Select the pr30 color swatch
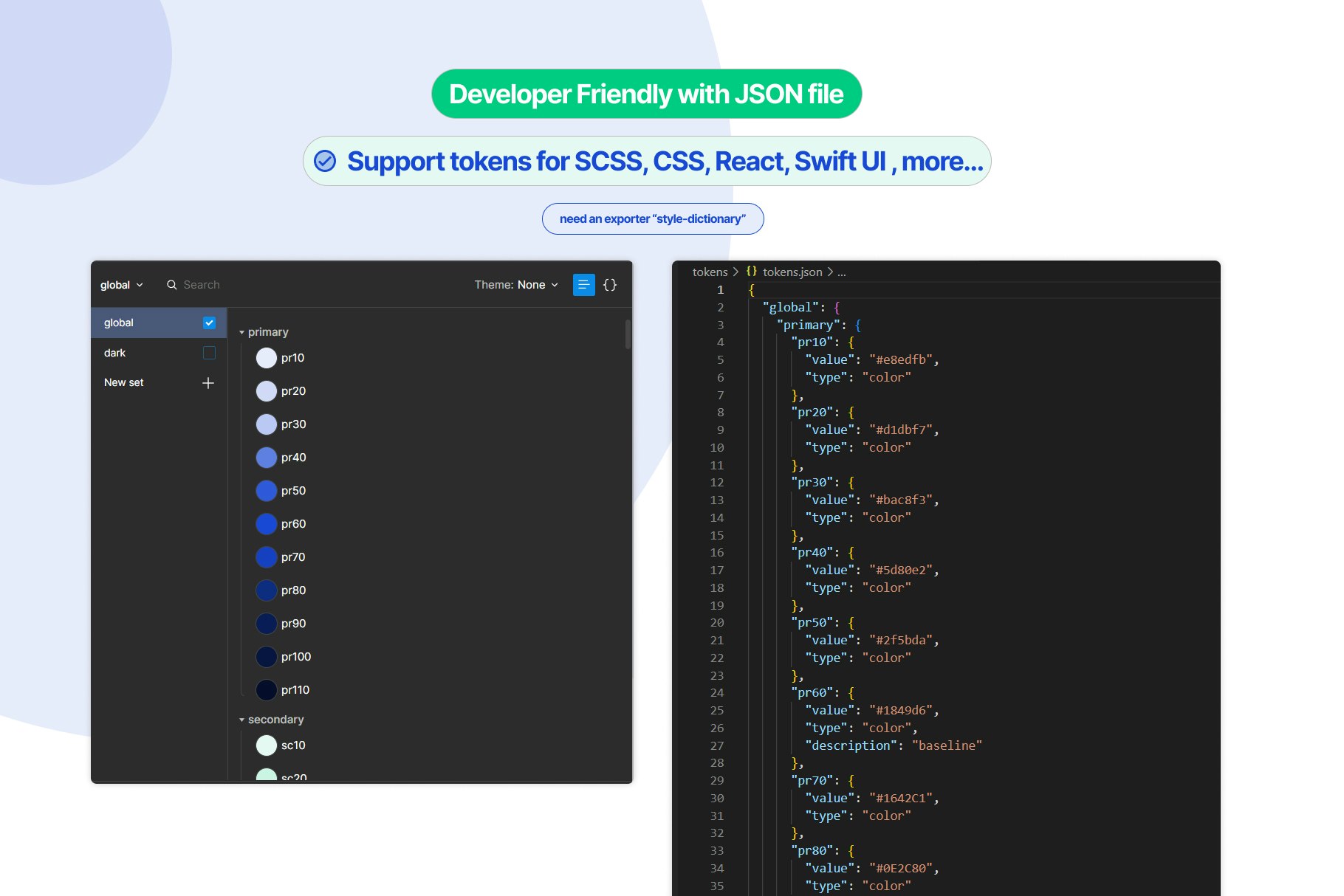This screenshot has width=1344, height=896. point(267,424)
